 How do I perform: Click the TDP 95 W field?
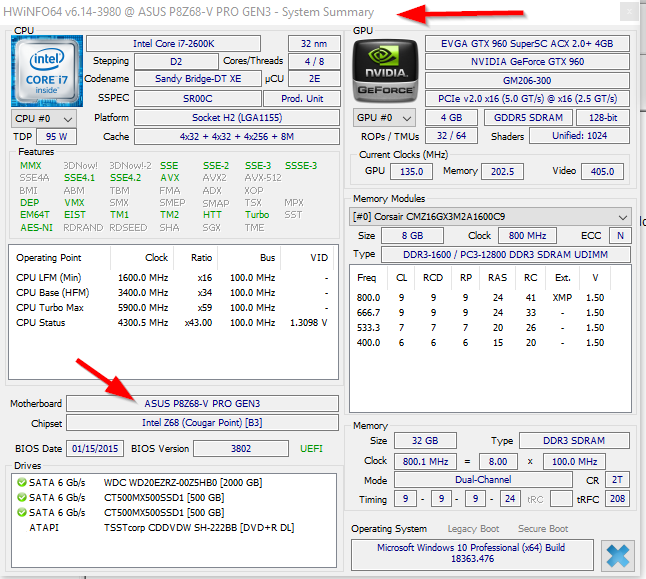pos(56,137)
